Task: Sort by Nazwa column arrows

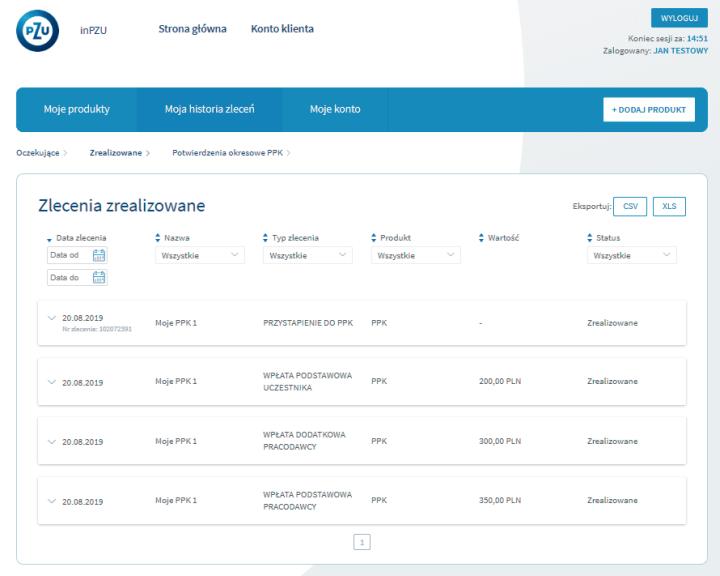Action: [157, 237]
